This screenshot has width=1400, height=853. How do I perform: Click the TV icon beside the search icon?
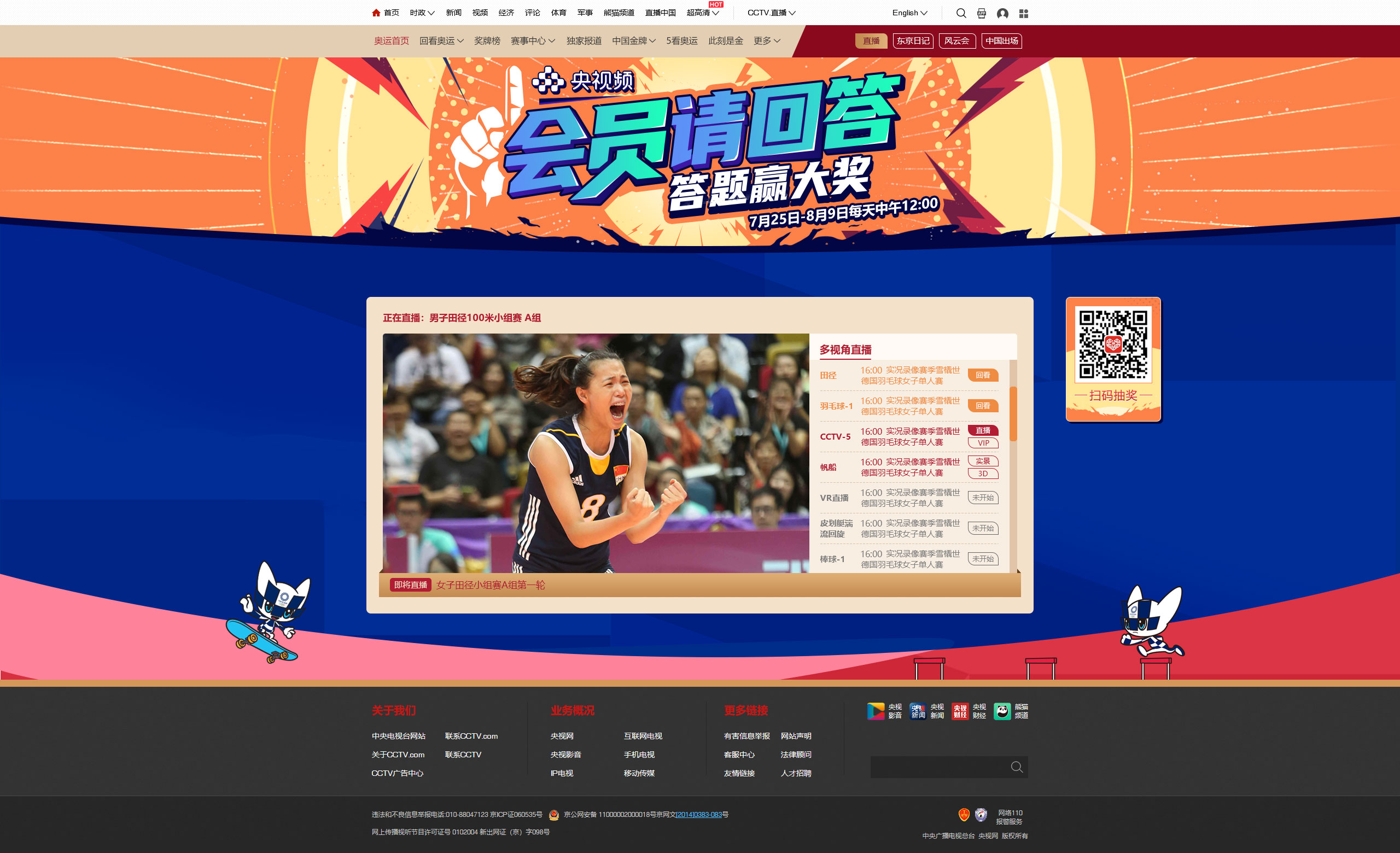(981, 13)
